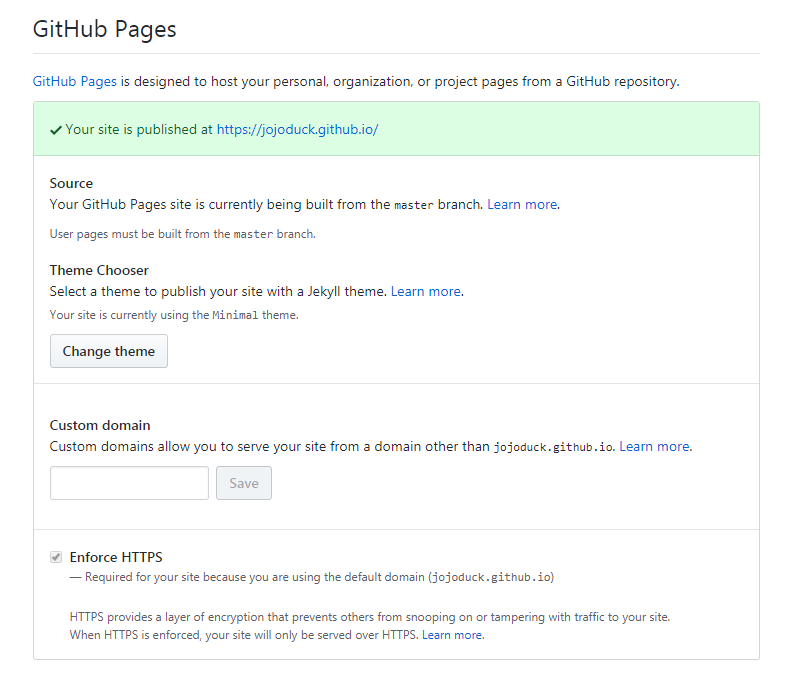Click the Minimal theme name text
Viewport: 787px width, 682px height.
pyautogui.click(x=235, y=315)
